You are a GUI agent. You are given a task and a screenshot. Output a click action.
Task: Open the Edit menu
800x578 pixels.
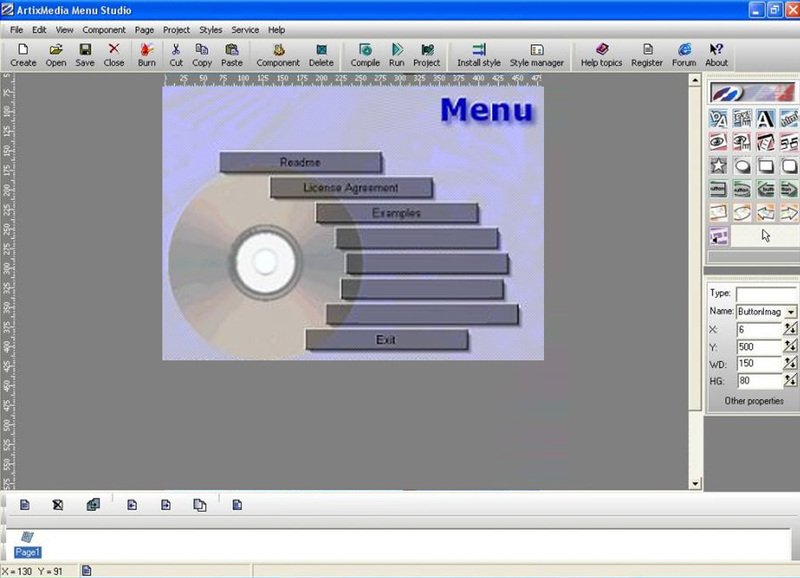[39, 30]
